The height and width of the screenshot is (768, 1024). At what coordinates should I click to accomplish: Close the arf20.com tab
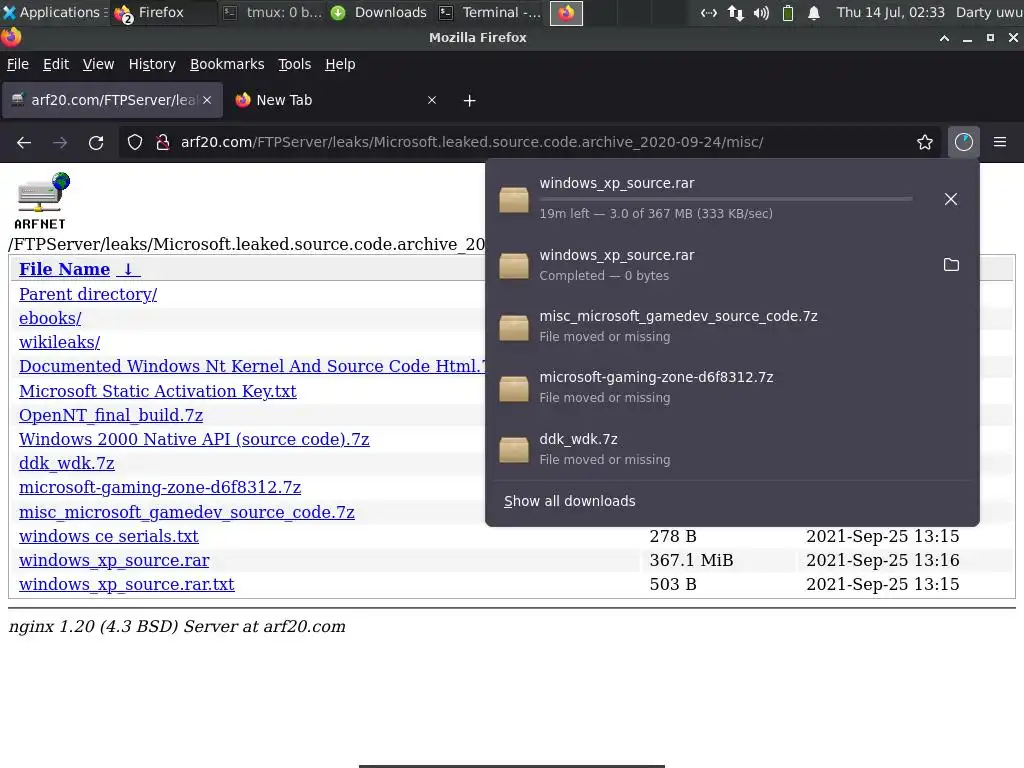click(x=207, y=100)
